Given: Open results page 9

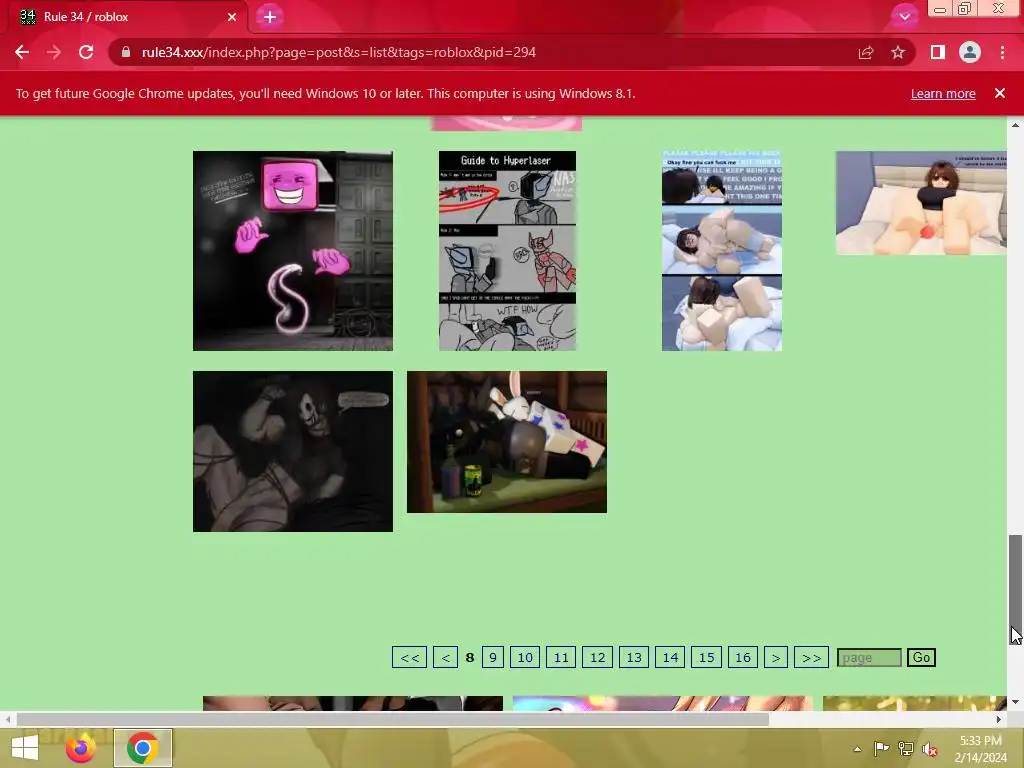Looking at the screenshot, I should [x=493, y=658].
